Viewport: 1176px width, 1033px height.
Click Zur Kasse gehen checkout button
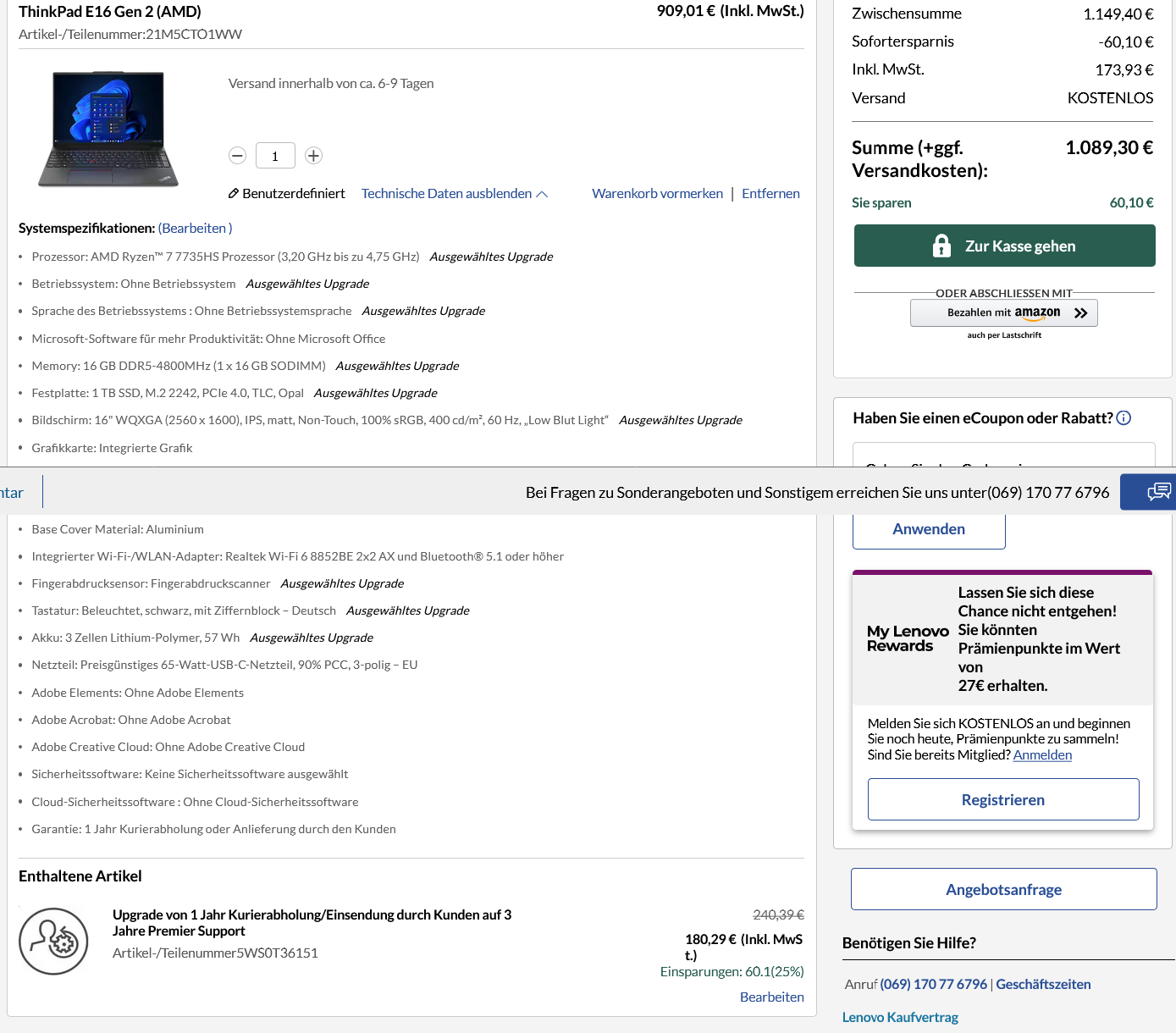click(x=1004, y=246)
